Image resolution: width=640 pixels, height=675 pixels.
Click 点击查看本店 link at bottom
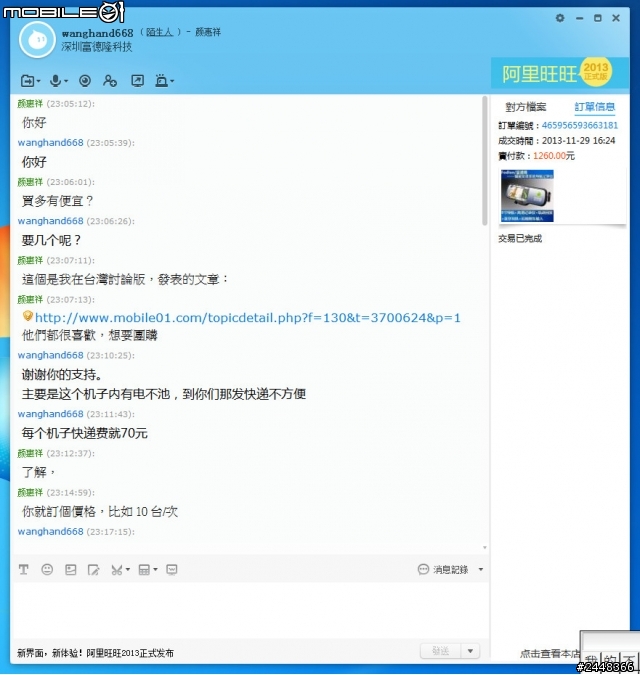(549, 653)
